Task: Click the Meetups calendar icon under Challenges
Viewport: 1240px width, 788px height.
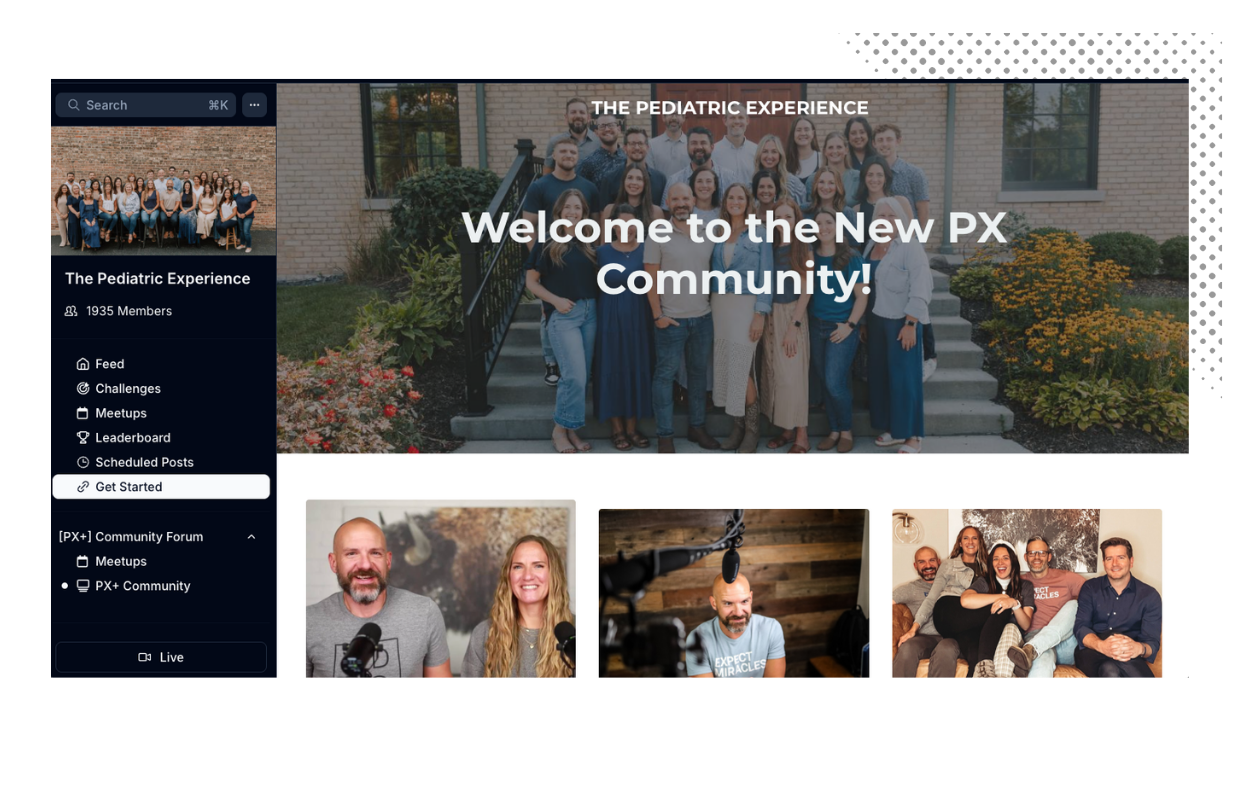Action: (x=83, y=413)
